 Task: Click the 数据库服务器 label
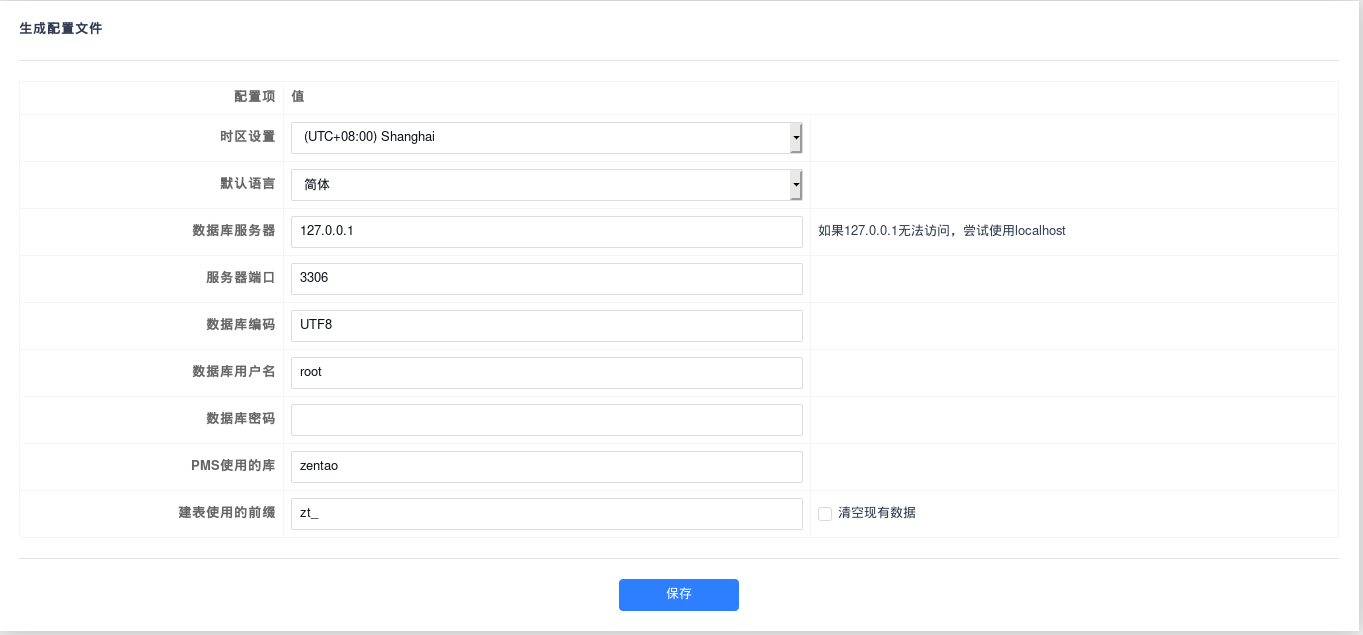234,231
